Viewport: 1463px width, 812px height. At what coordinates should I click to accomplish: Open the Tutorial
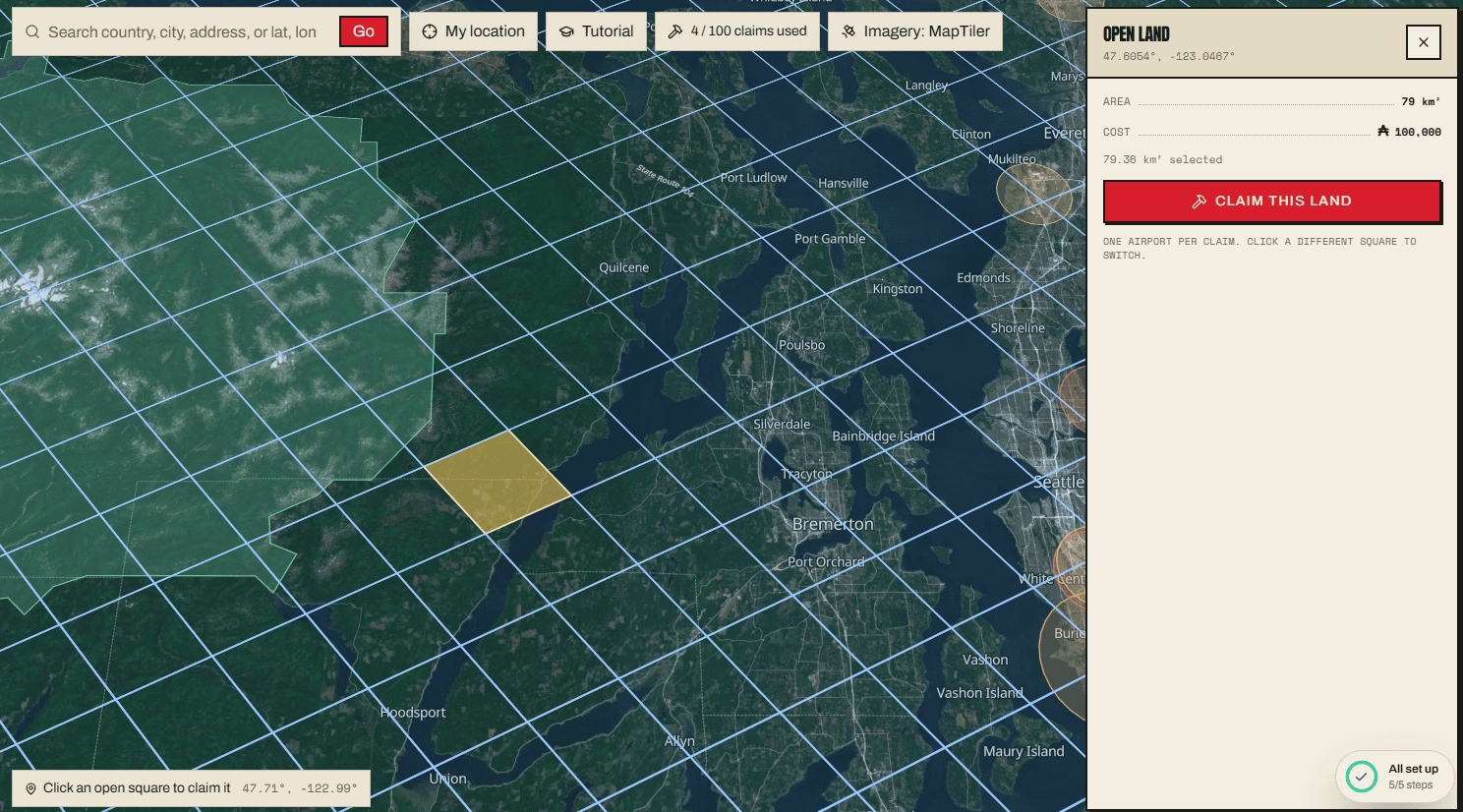596,31
